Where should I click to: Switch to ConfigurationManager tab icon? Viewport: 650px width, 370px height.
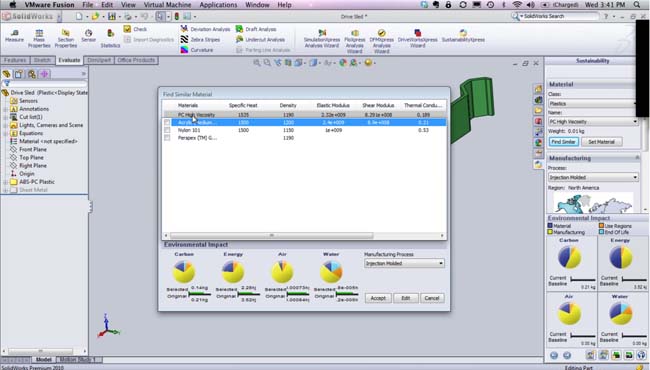point(32,74)
